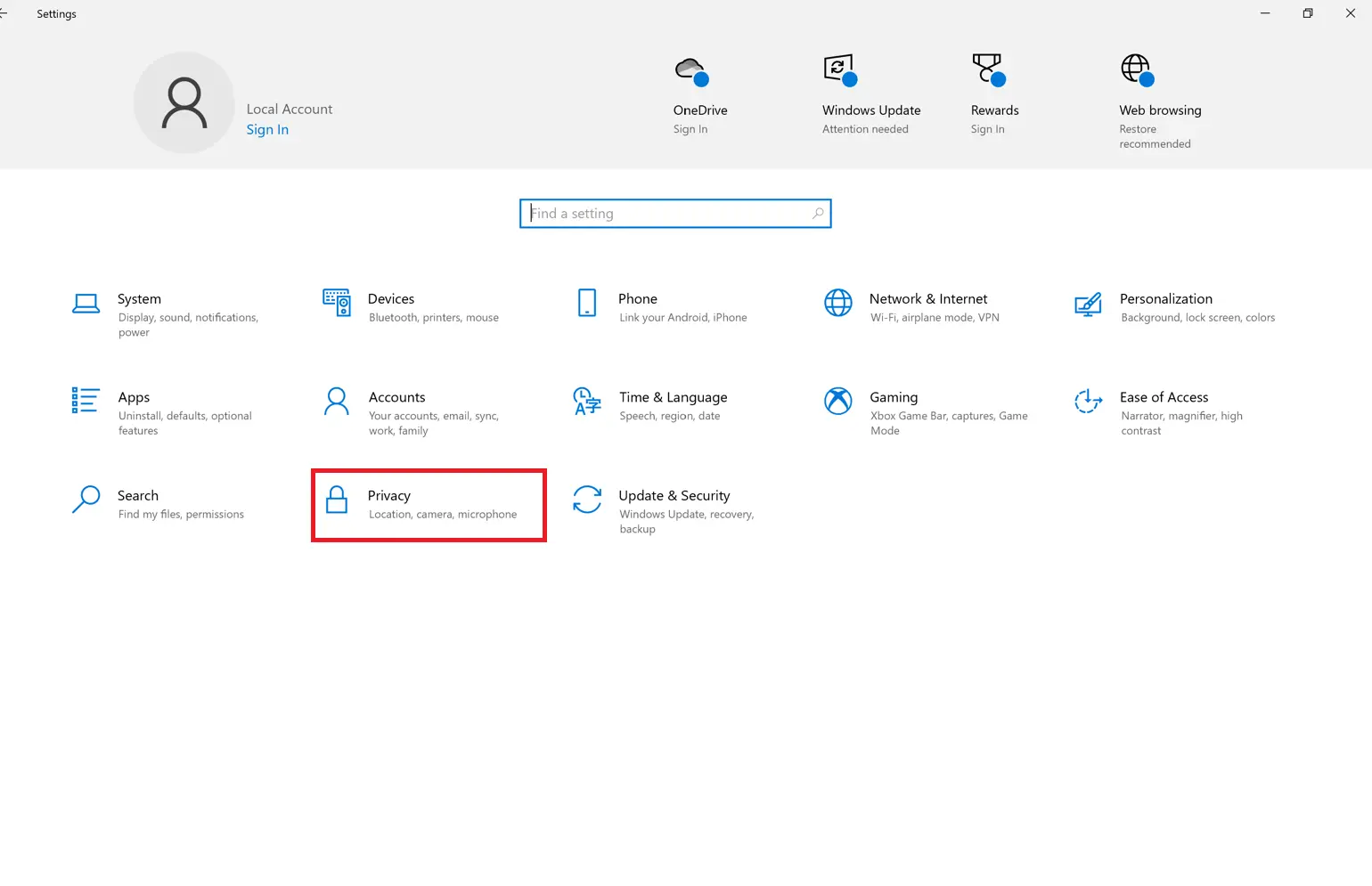Select the Personalization title
The image size is (1372, 886).
[x=1166, y=299]
